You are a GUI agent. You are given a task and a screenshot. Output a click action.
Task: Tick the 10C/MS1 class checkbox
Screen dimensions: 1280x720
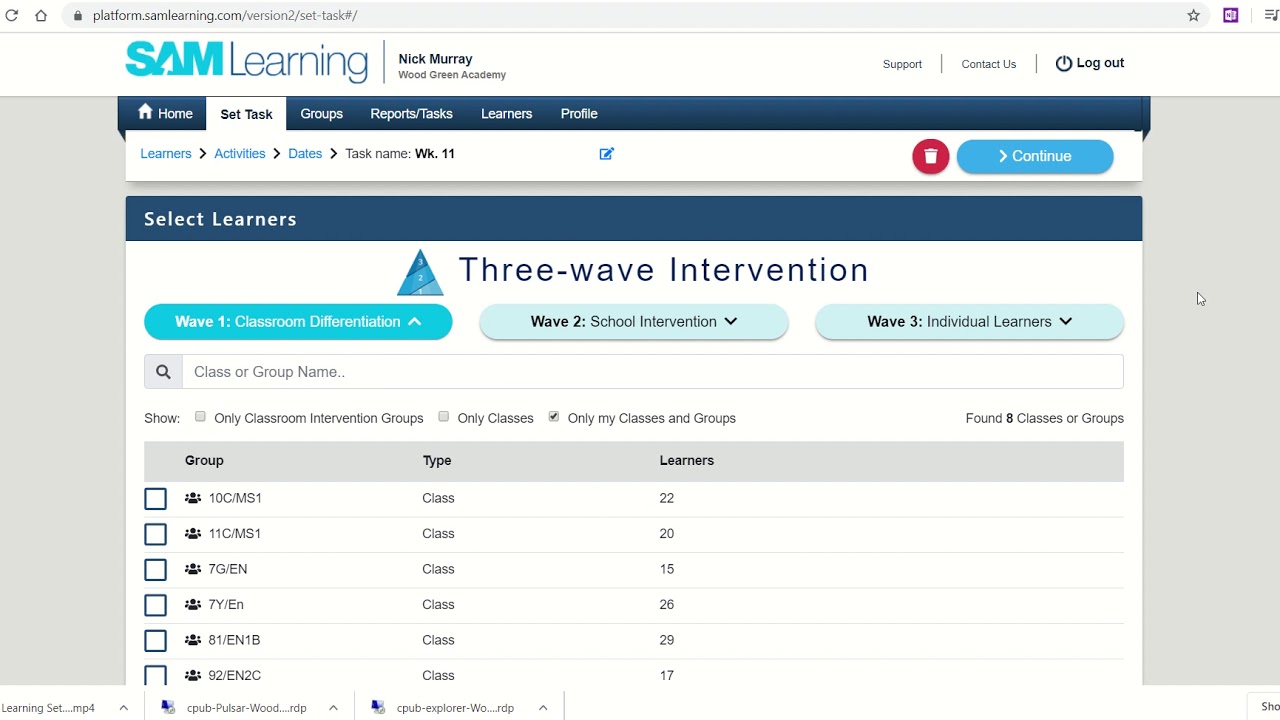click(x=155, y=499)
